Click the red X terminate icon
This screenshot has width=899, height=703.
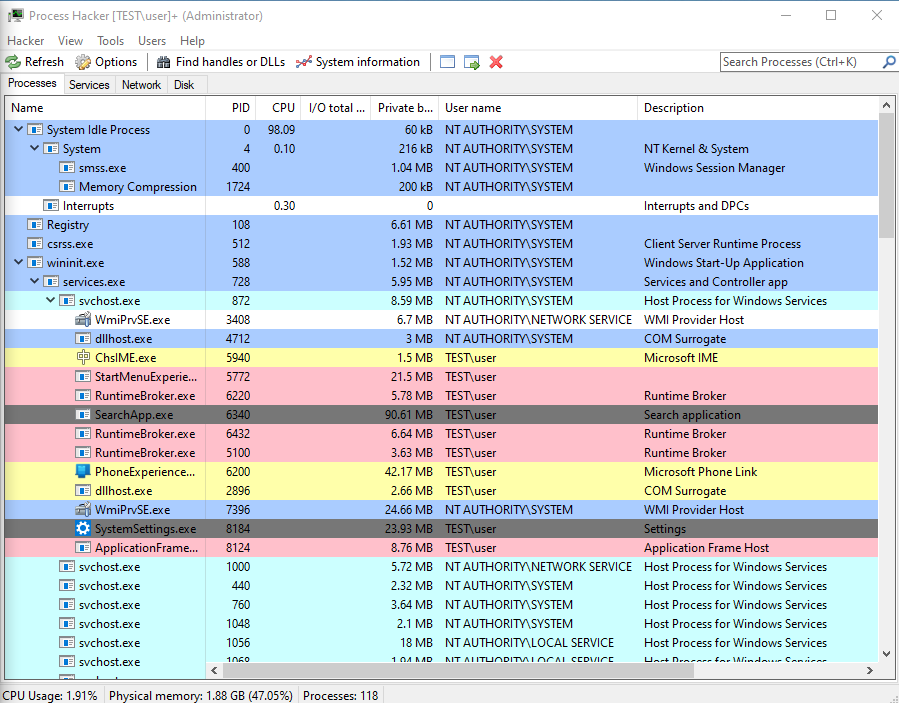pyautogui.click(x=496, y=62)
